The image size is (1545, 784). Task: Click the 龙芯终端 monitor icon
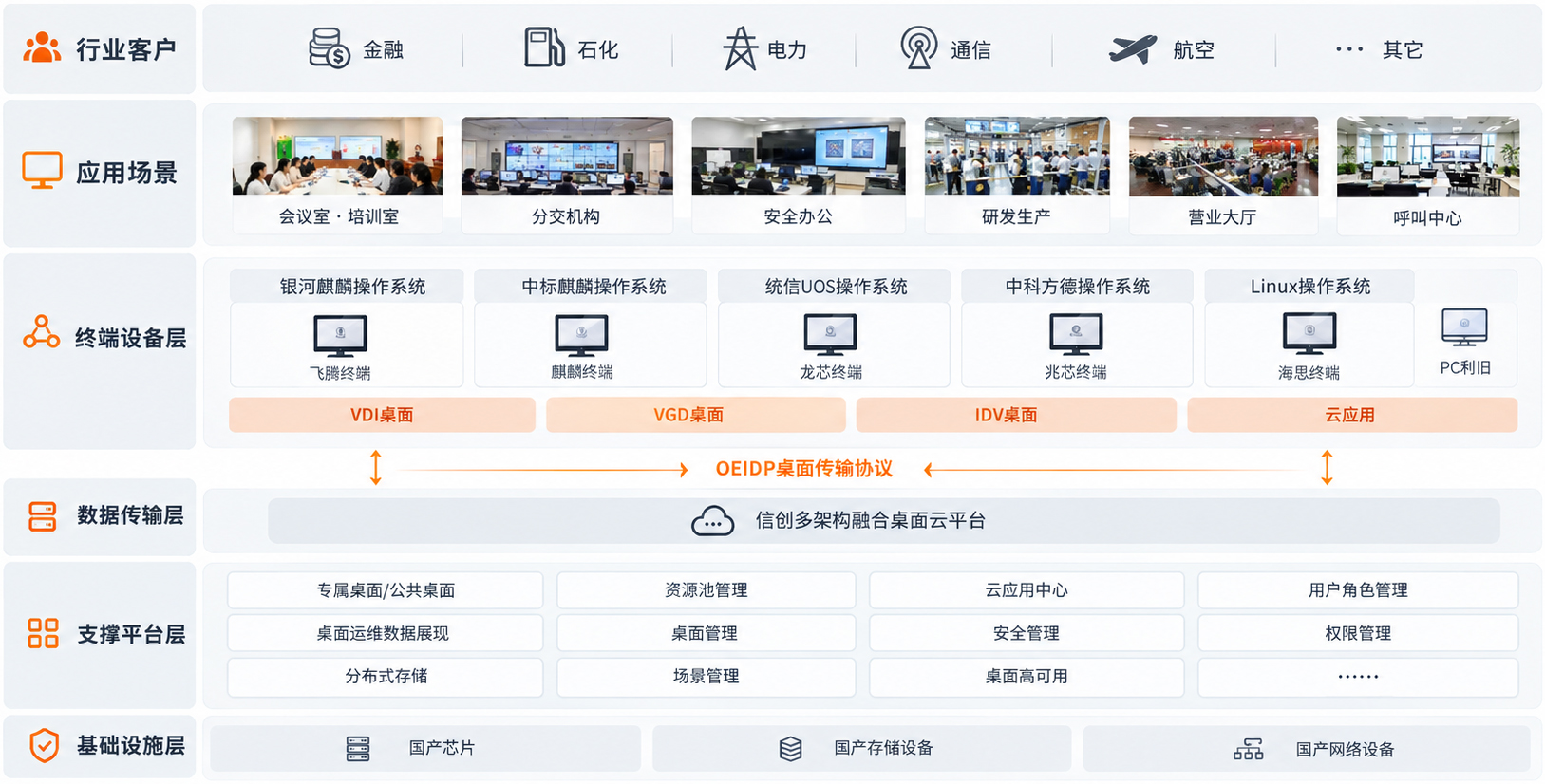(x=830, y=336)
